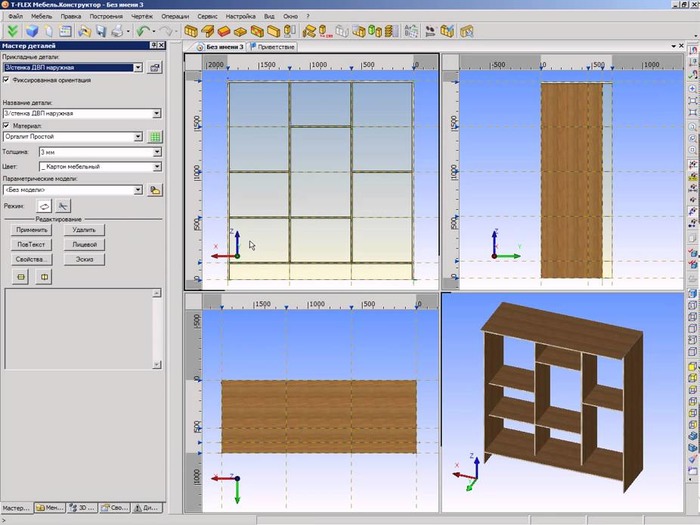Click the vertical panel orientation icon button
Viewport: 700px width, 525px height.
pos(44,277)
